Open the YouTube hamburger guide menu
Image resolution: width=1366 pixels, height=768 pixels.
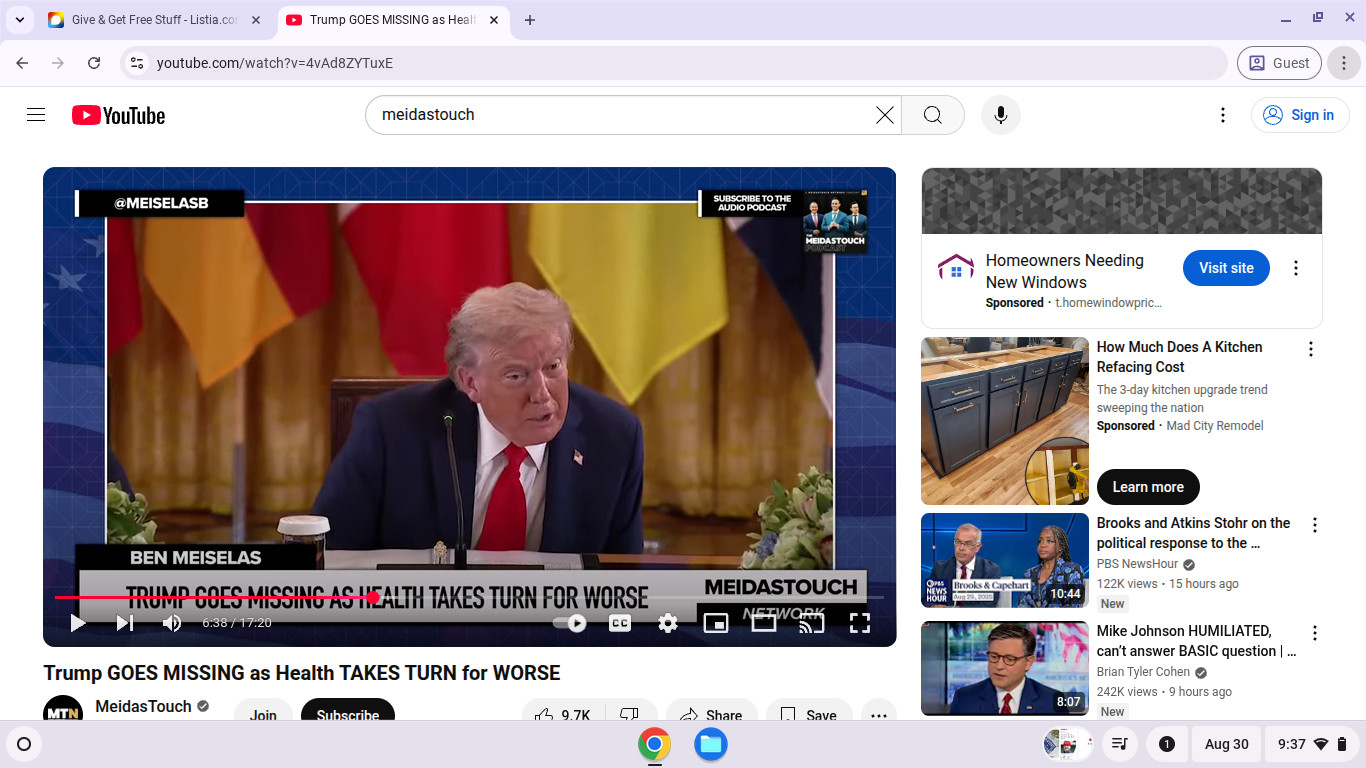36,115
